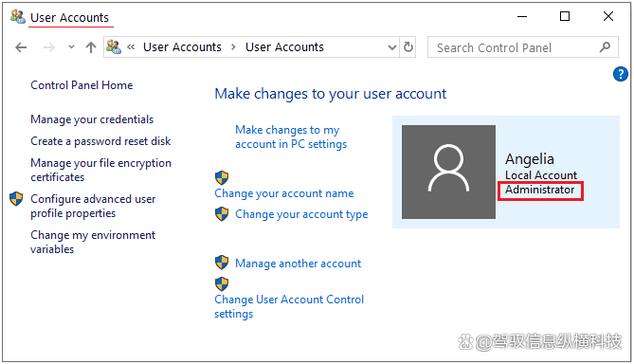
Task: Click the first User Accounts breadcrumb
Action: coord(182,47)
